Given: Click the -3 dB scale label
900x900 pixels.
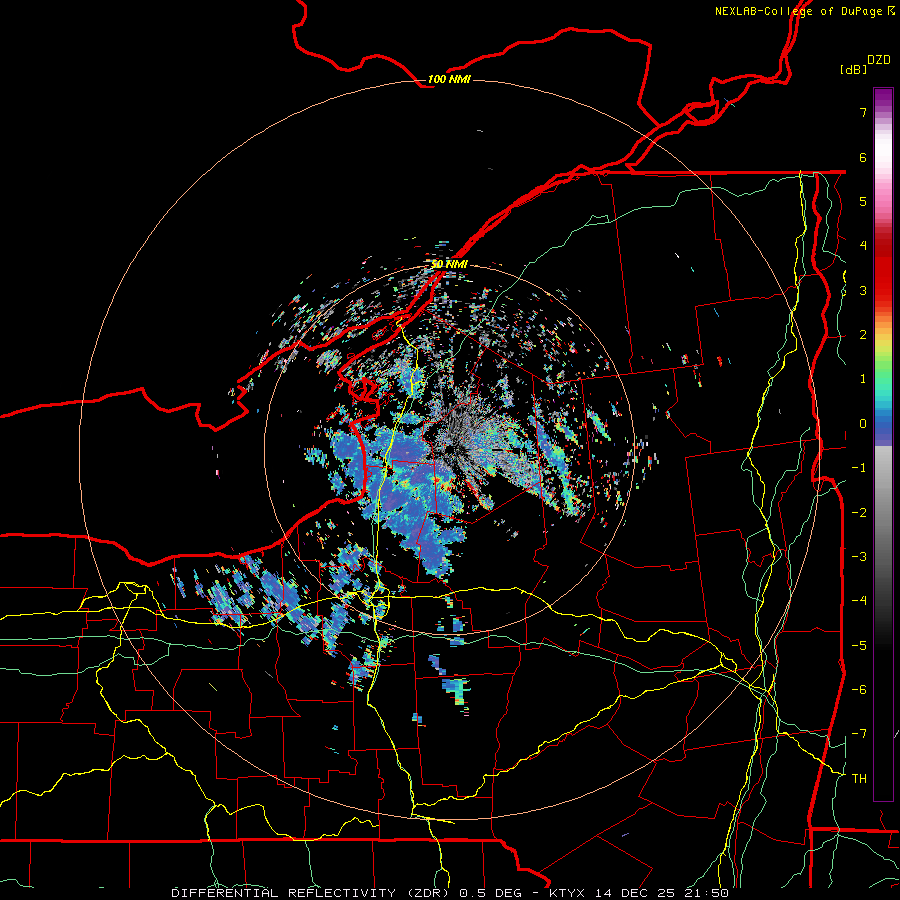Looking at the screenshot, I should pyautogui.click(x=859, y=557).
